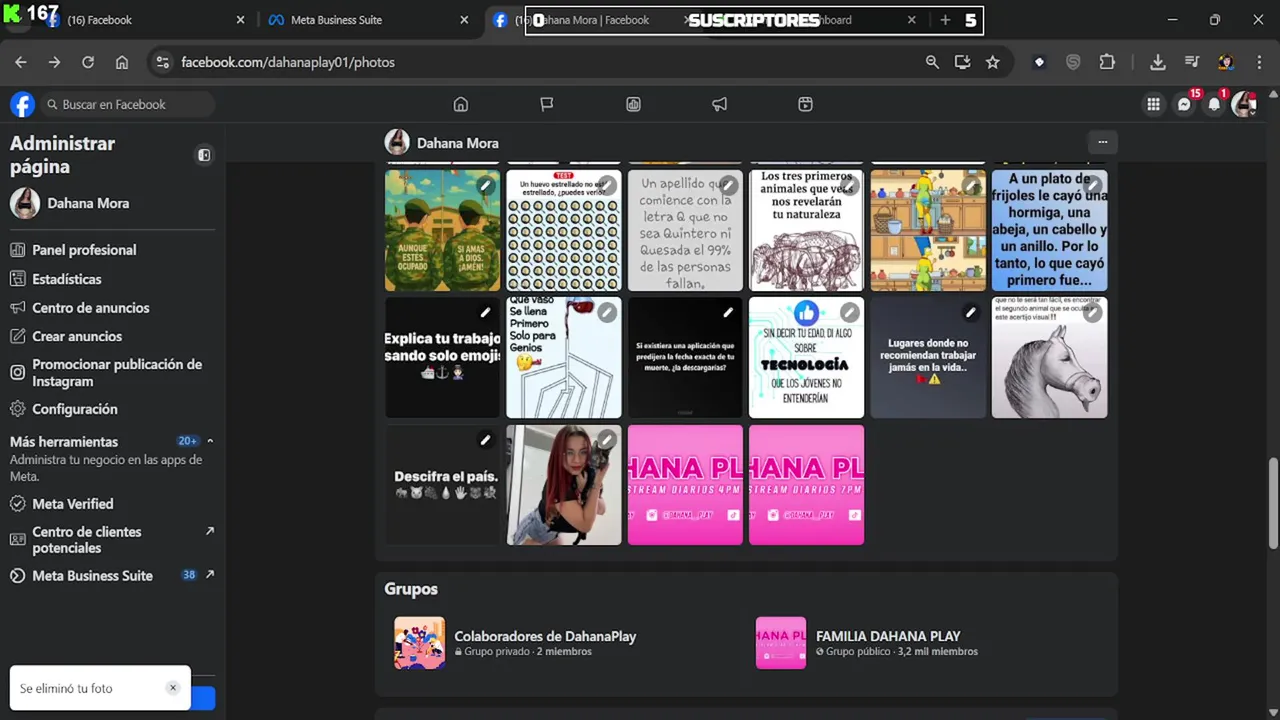The height and width of the screenshot is (720, 1280).
Task: Edit the Descifra el país photo pencil
Action: [x=485, y=440]
